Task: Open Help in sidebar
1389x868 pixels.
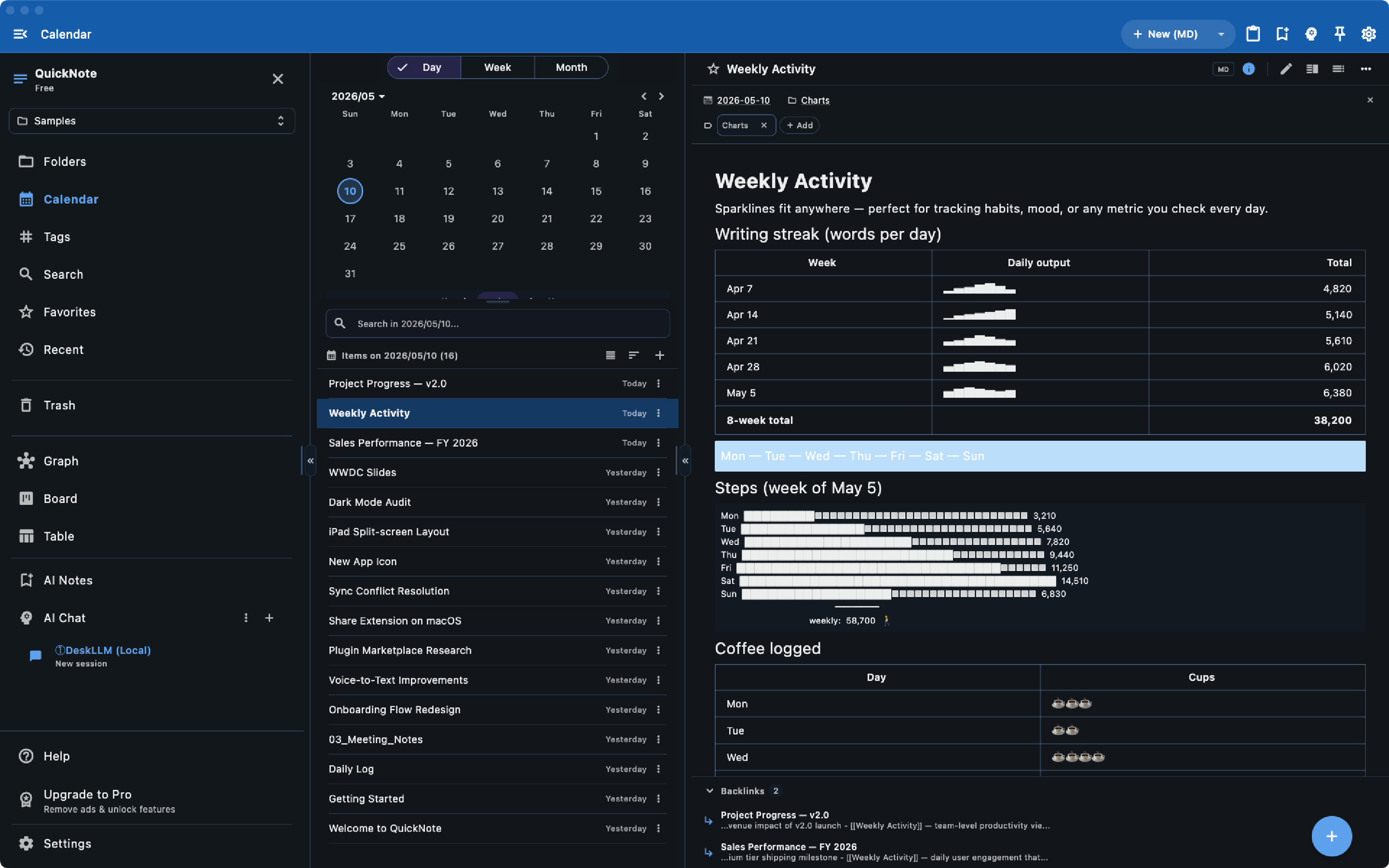Action: tap(151, 756)
